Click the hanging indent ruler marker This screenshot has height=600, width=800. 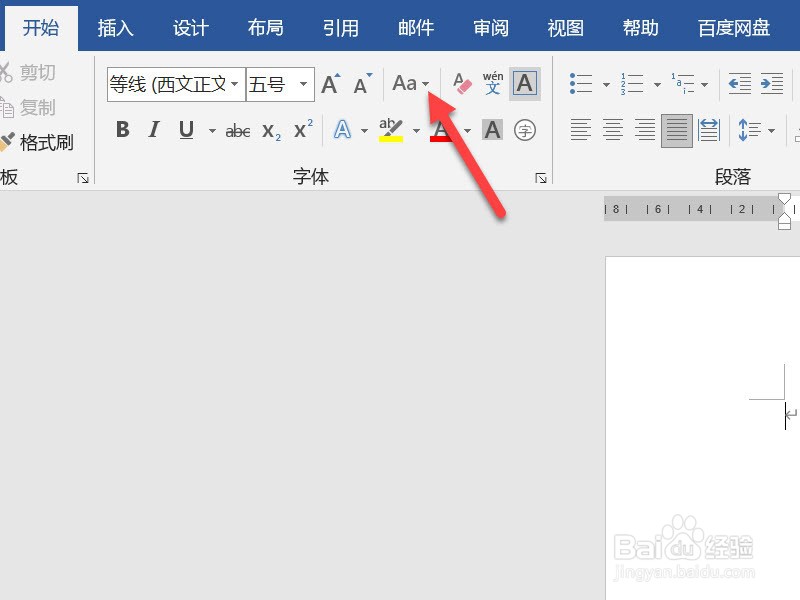(x=785, y=218)
